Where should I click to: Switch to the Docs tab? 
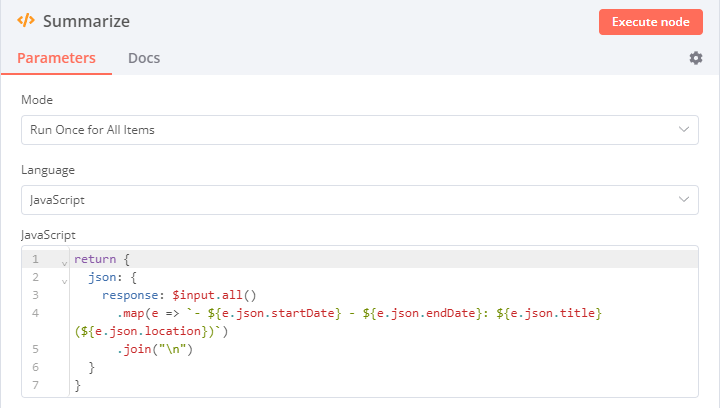pyautogui.click(x=144, y=58)
